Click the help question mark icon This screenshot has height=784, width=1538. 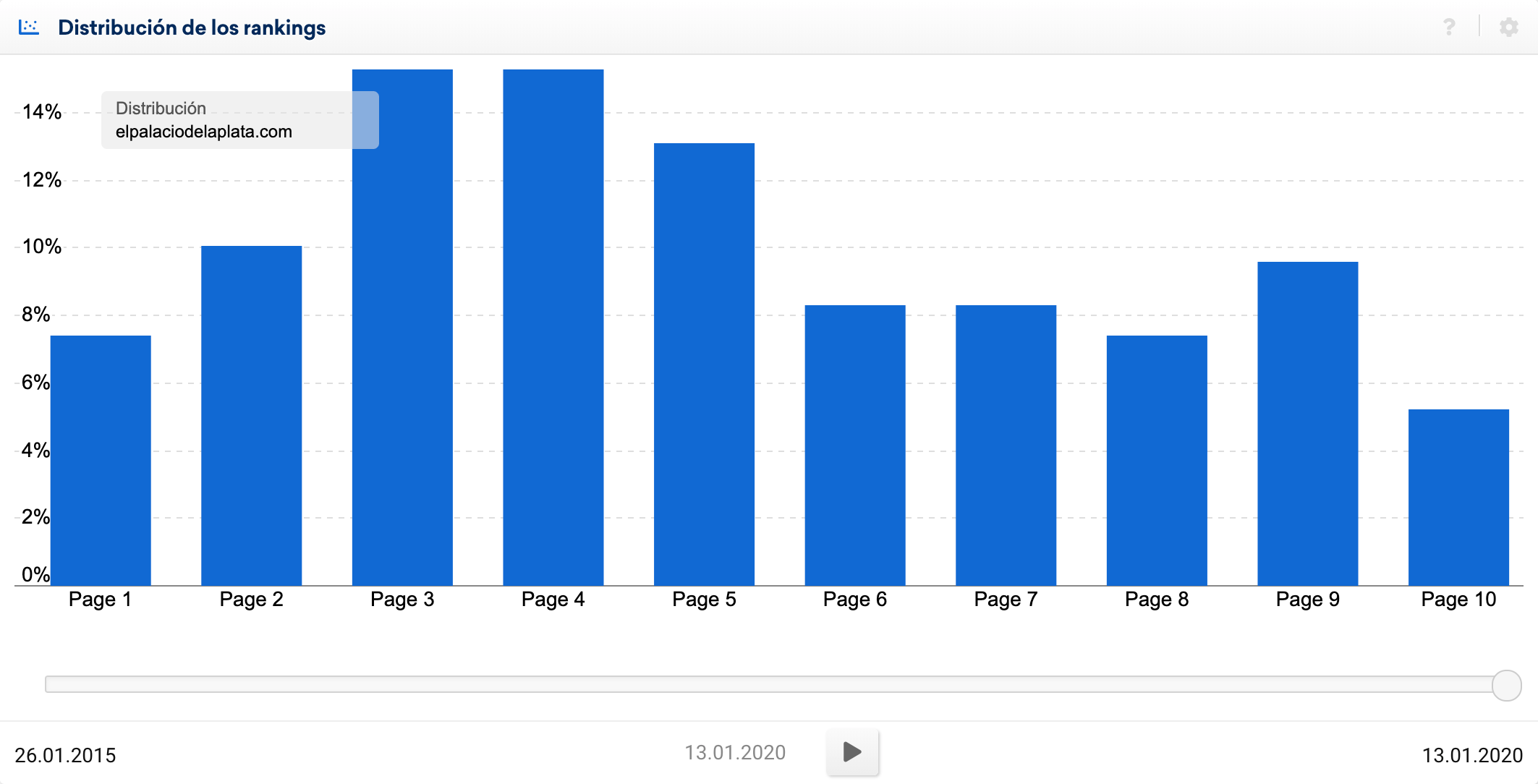point(1448,27)
